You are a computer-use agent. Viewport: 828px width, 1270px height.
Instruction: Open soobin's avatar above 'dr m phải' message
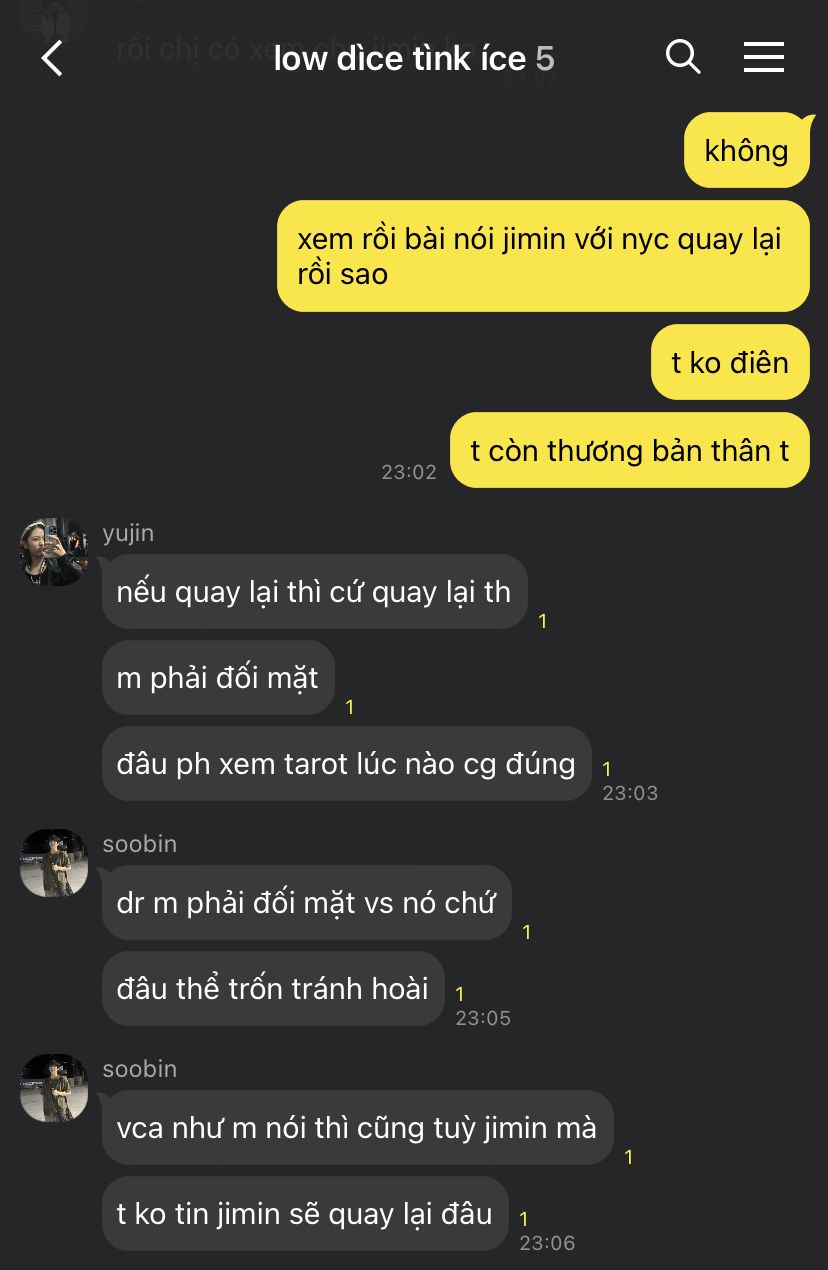click(x=54, y=863)
